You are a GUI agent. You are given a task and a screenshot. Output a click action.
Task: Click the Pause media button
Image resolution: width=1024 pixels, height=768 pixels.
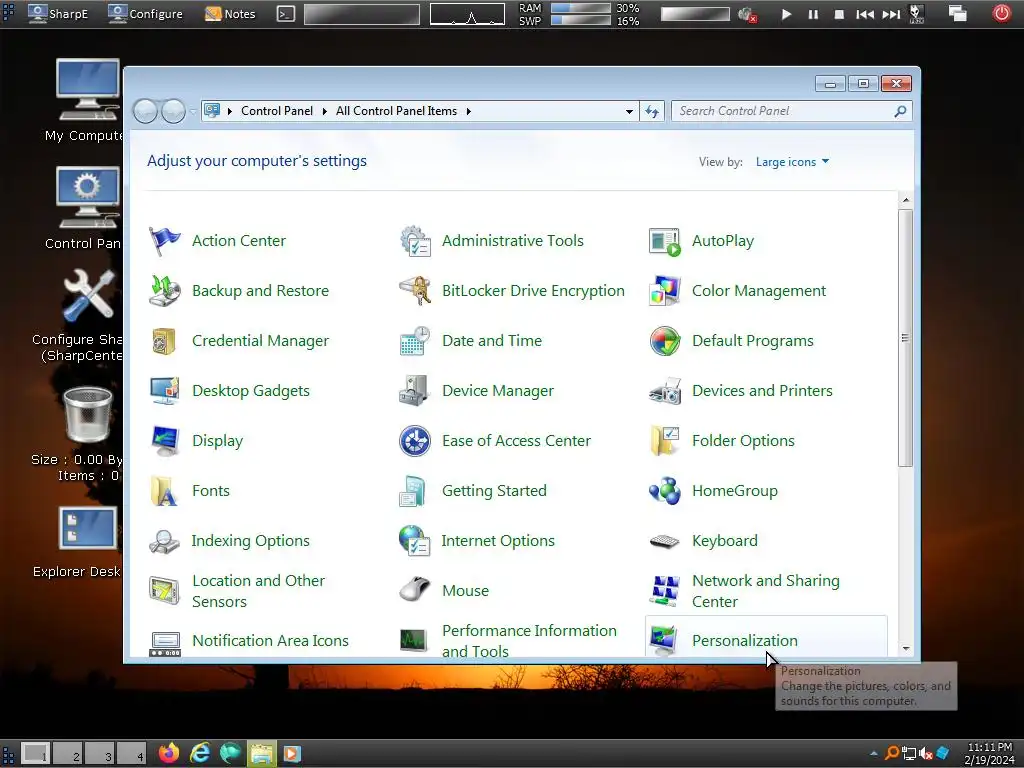point(813,14)
